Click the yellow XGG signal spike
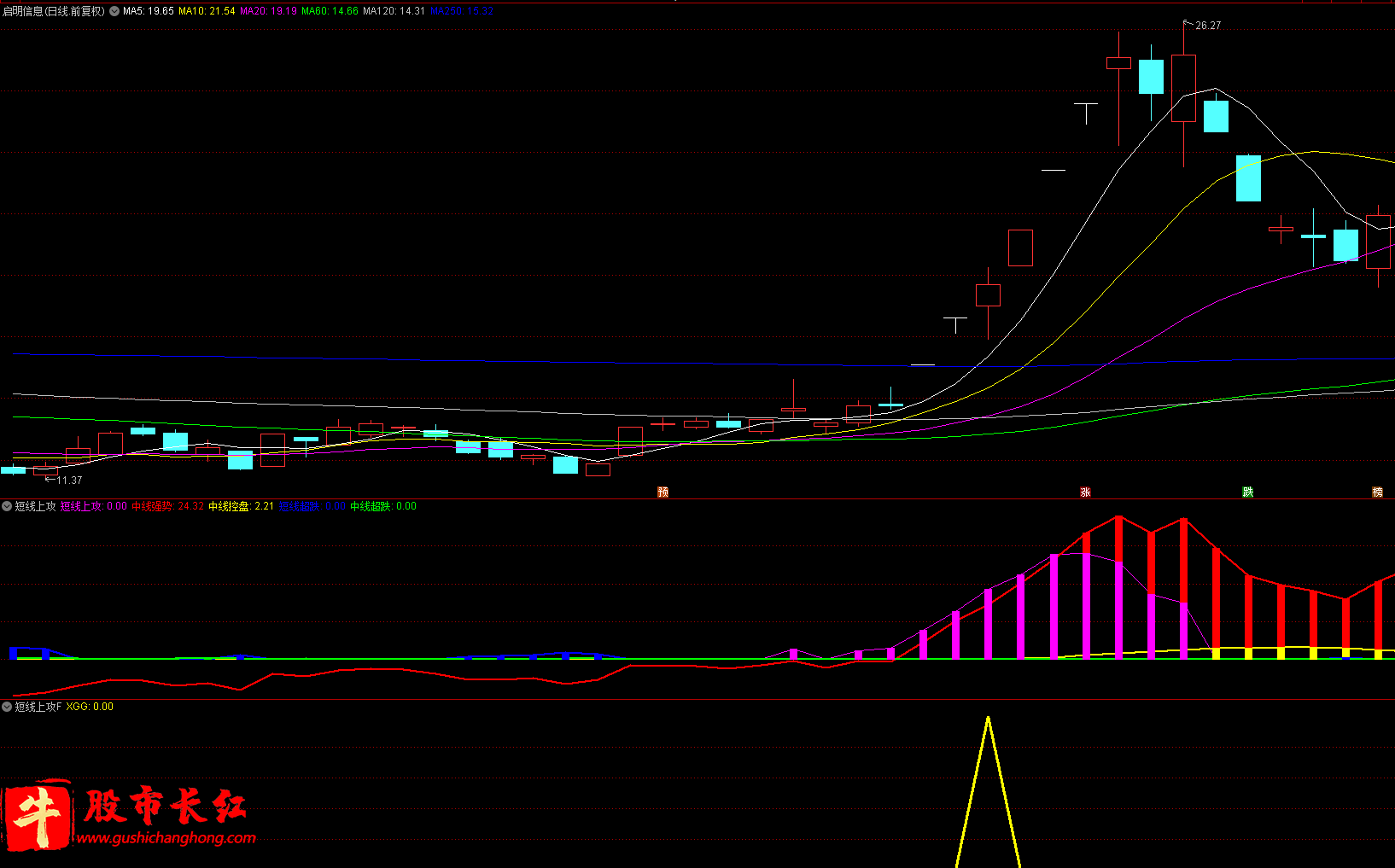The width and height of the screenshot is (1395, 868). click(x=988, y=792)
